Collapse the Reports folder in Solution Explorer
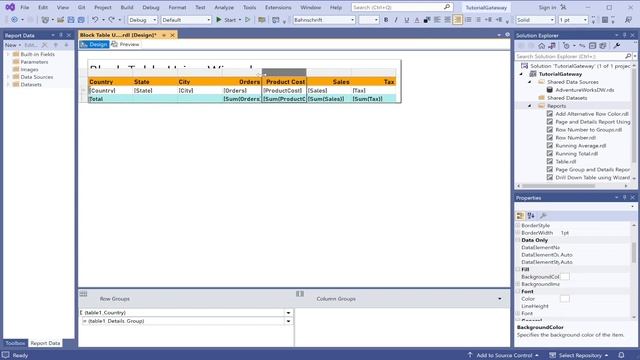The image size is (640, 360). [x=530, y=106]
